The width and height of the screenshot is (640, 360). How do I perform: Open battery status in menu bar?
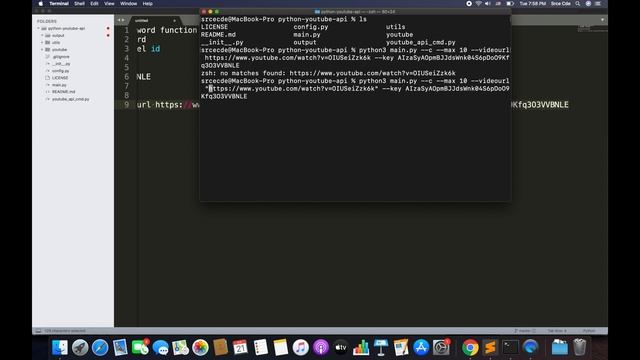point(510,4)
